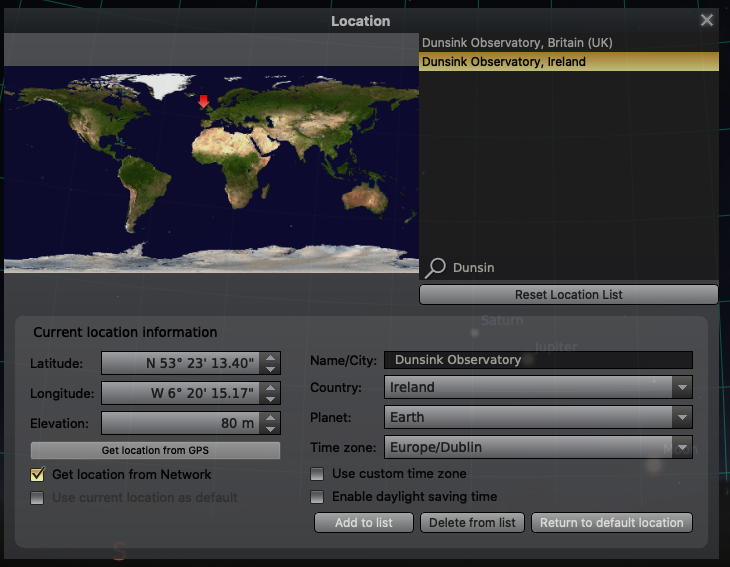Viewport: 730px width, 567px height.
Task: Select Dunsink Observatory, Ireland entry
Action: pos(568,61)
